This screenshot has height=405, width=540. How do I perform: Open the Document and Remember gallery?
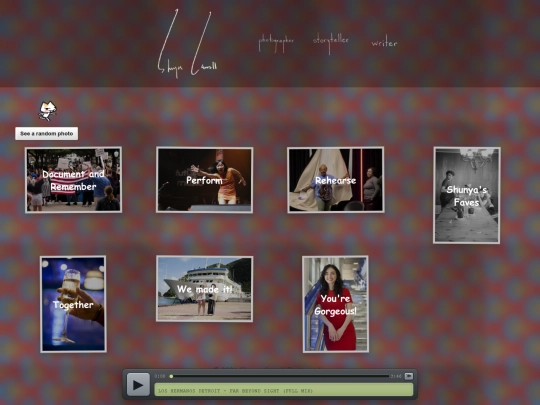click(x=73, y=180)
